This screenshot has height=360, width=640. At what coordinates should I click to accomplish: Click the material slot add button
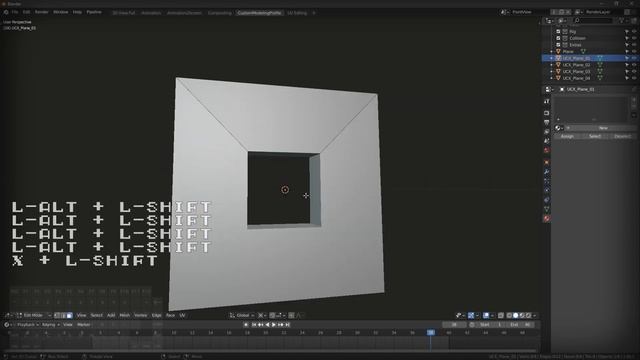pyautogui.click(x=634, y=99)
